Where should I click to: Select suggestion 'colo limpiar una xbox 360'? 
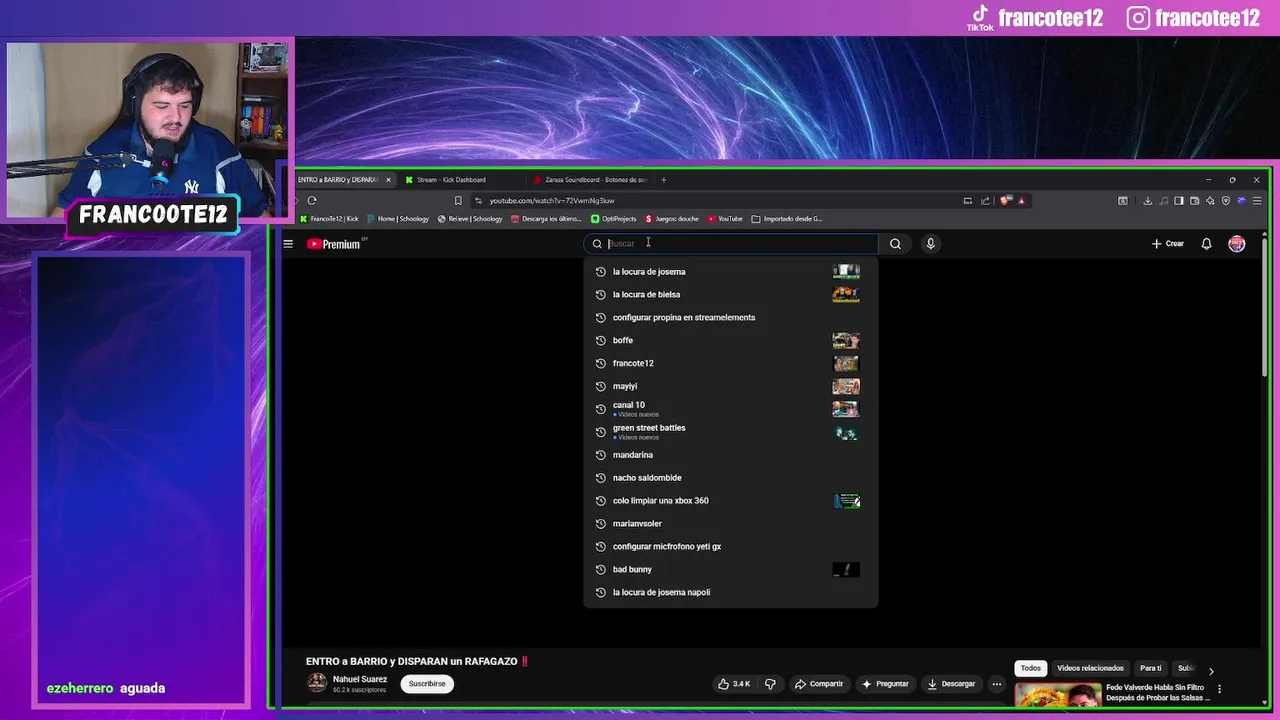[731, 501]
